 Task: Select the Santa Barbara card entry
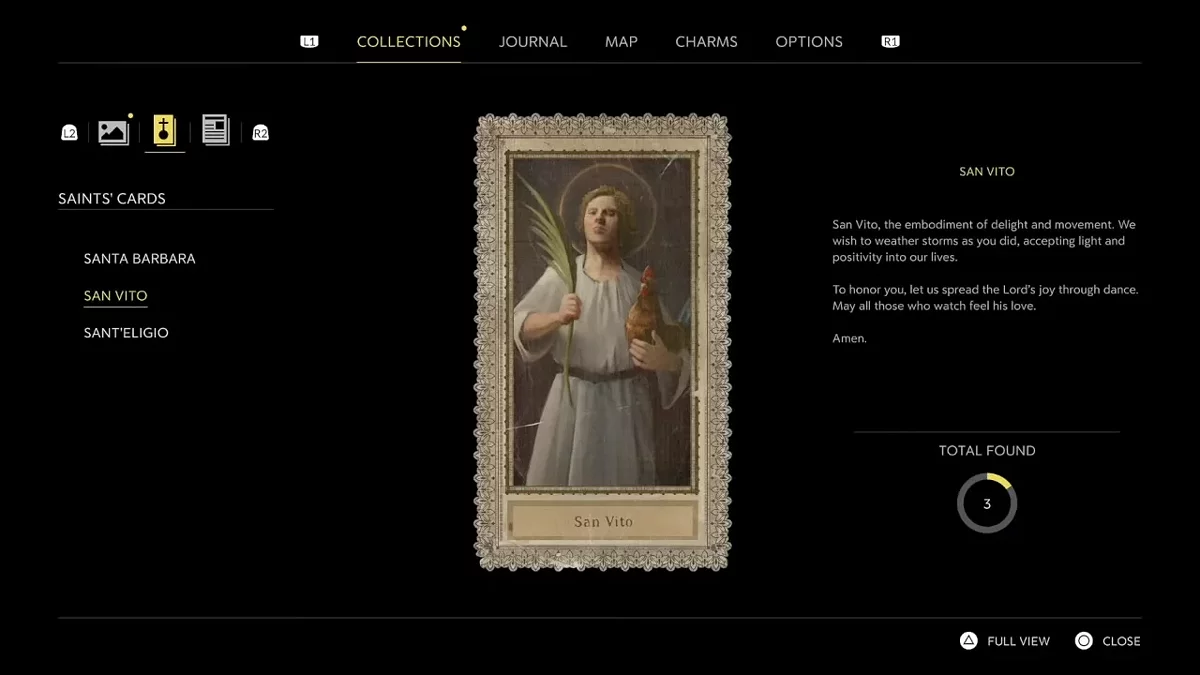coord(140,258)
